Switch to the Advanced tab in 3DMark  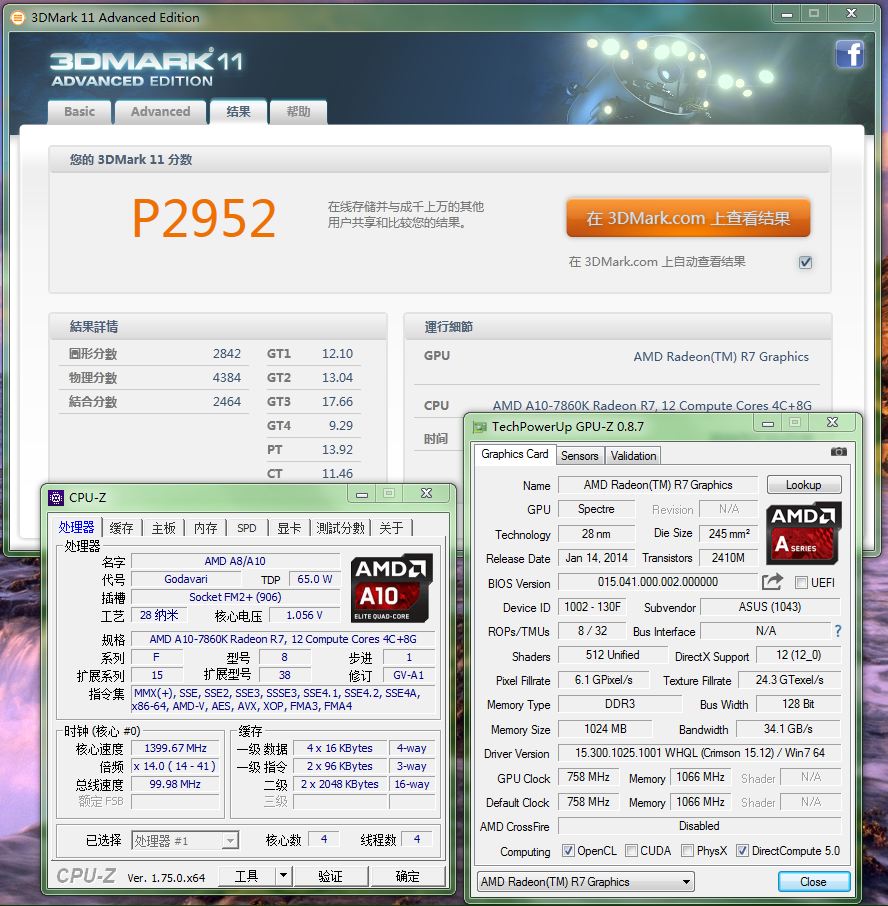[x=161, y=112]
